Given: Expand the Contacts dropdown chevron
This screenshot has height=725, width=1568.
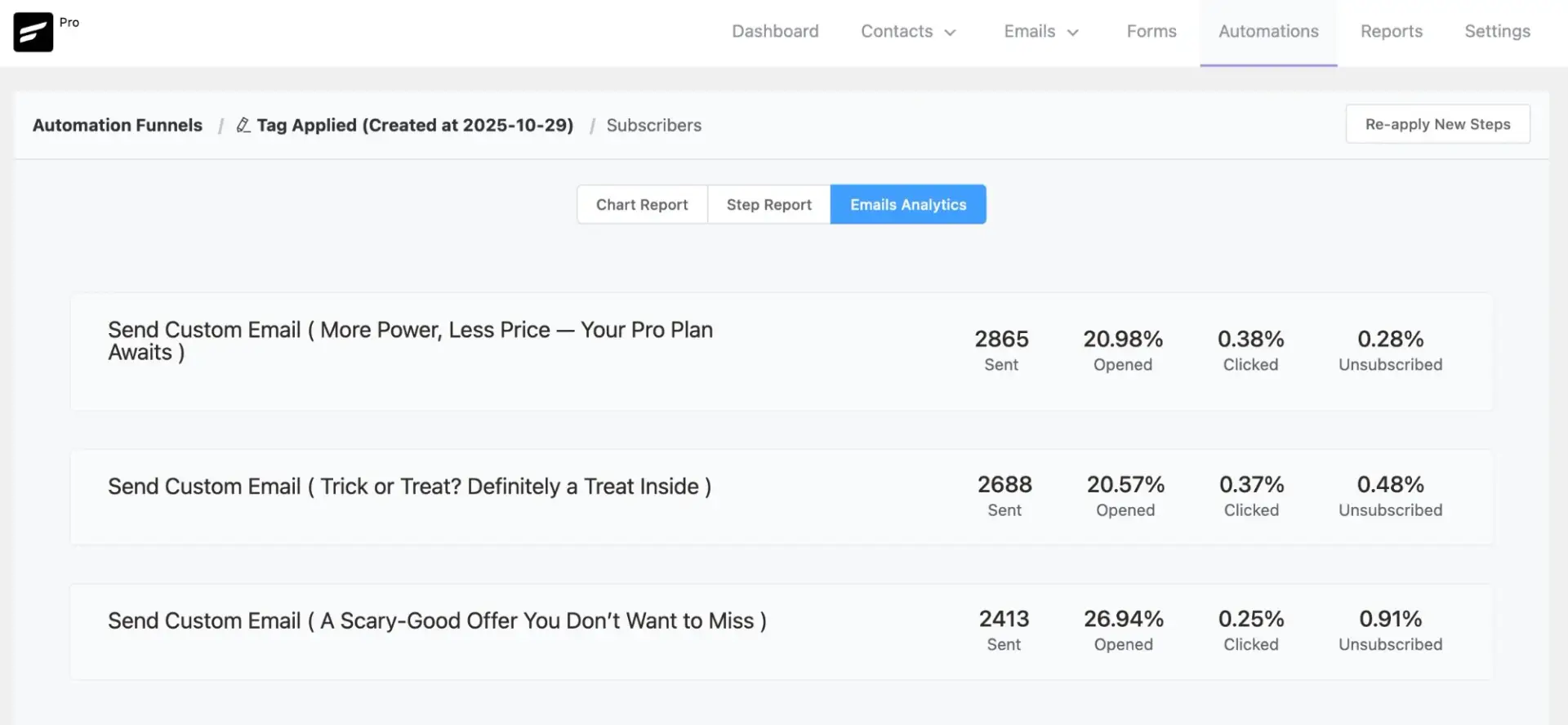Looking at the screenshot, I should pyautogui.click(x=950, y=33).
